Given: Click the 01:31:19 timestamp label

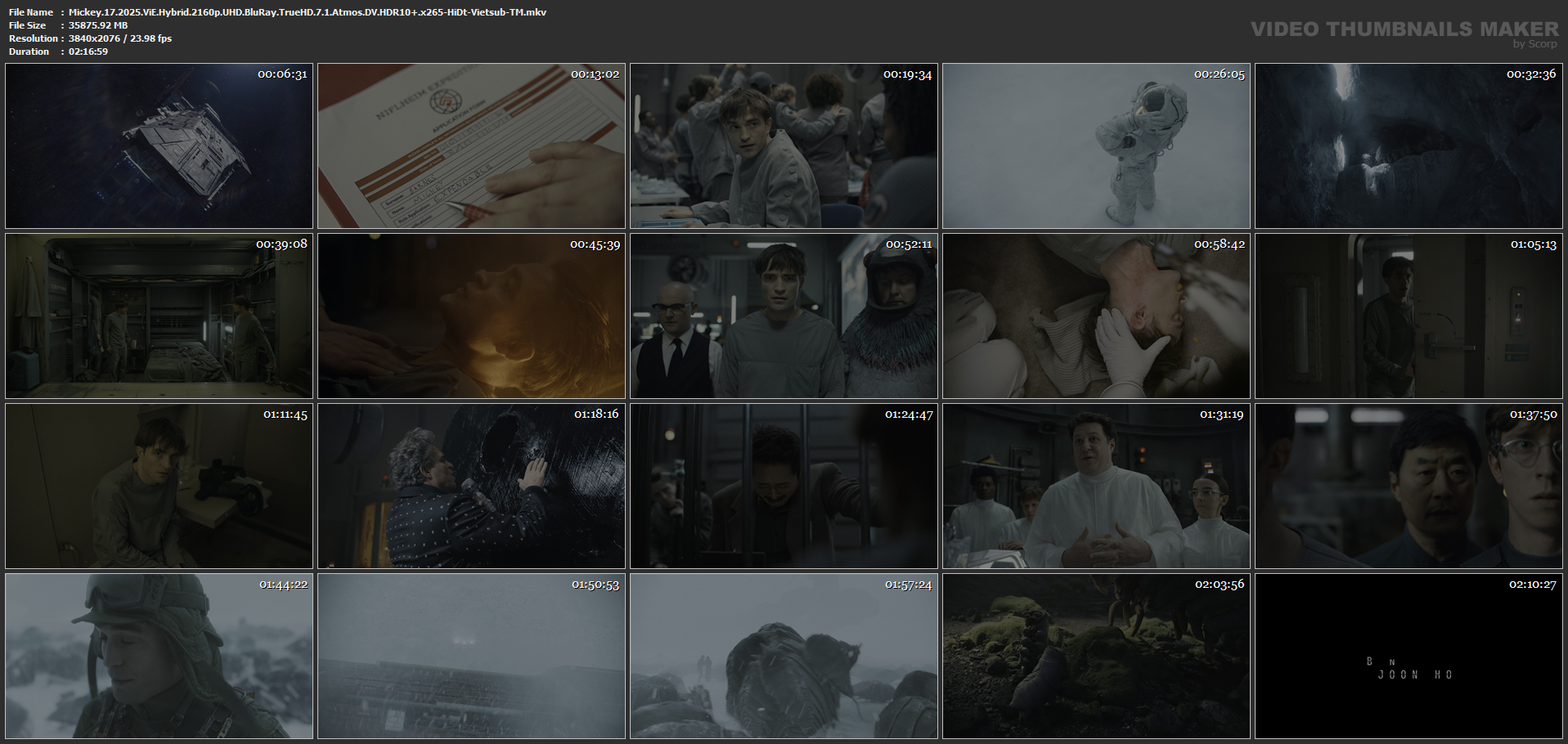Looking at the screenshot, I should click(x=1221, y=414).
